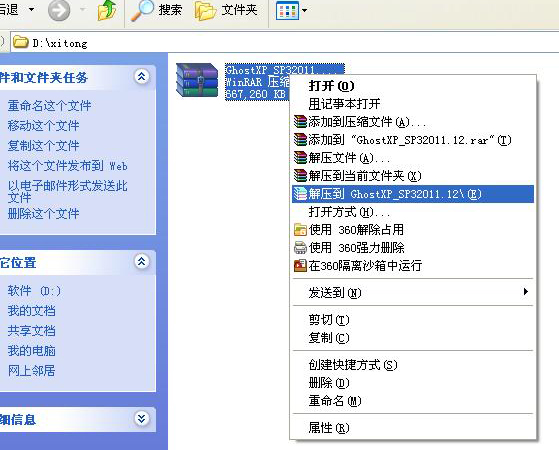This screenshot has height=450, width=559.
Task: Click the 发送到 submenu arrow
Action: (525, 292)
